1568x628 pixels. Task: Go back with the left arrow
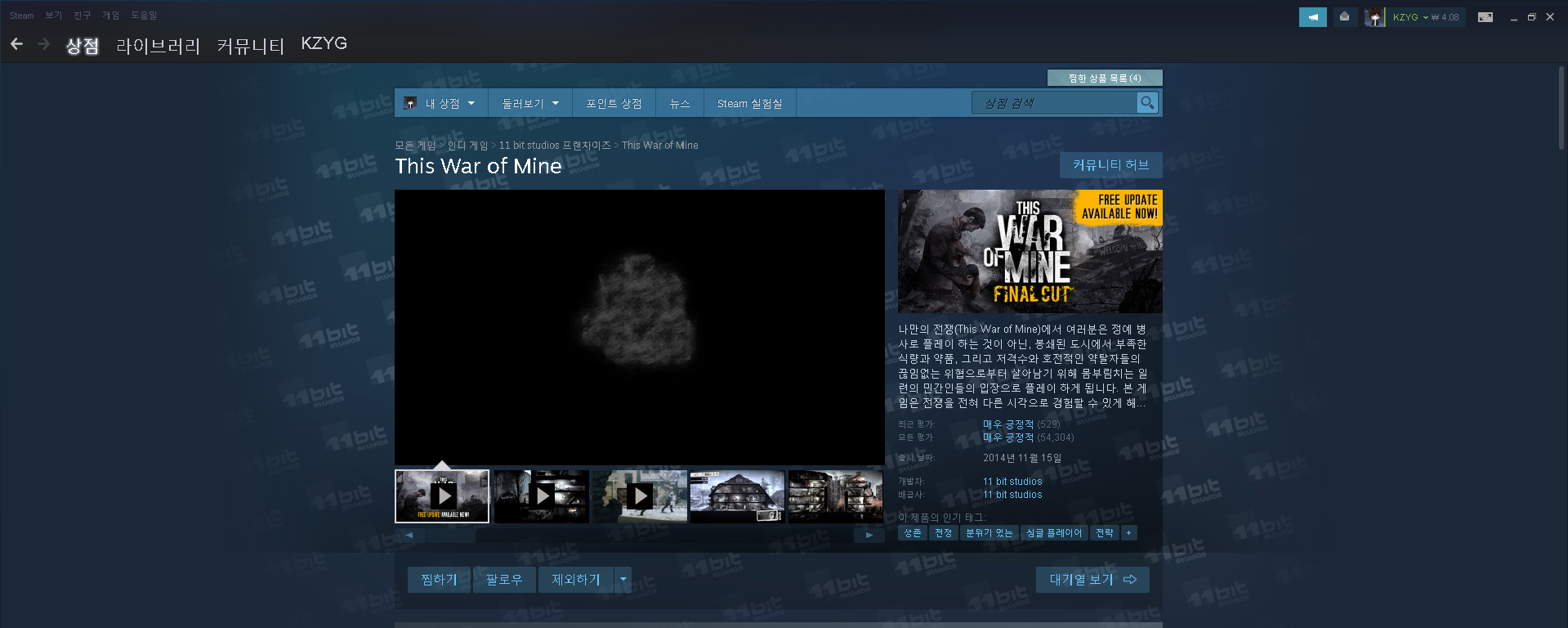(x=16, y=44)
